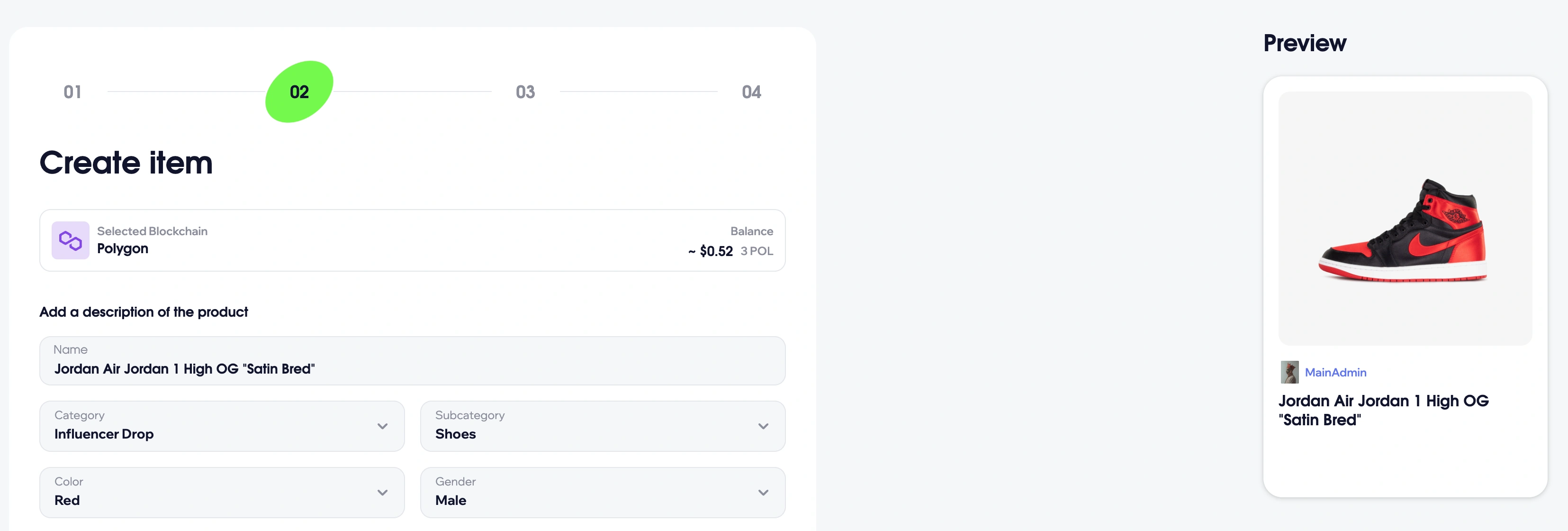Click the Polygon blockchain logo icon
The height and width of the screenshot is (531, 1568).
[x=70, y=240]
